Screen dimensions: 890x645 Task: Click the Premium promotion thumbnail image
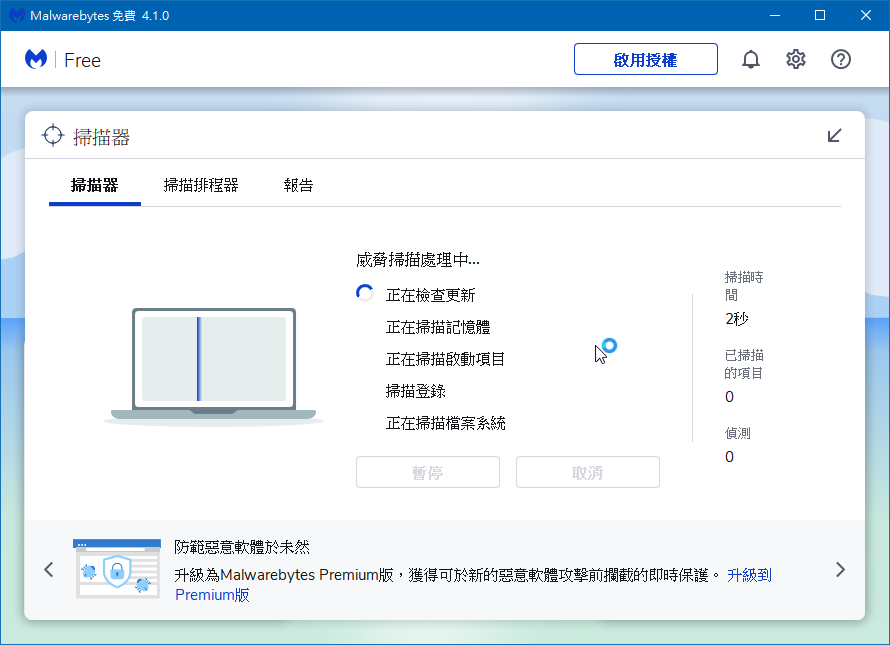pyautogui.click(x=117, y=568)
